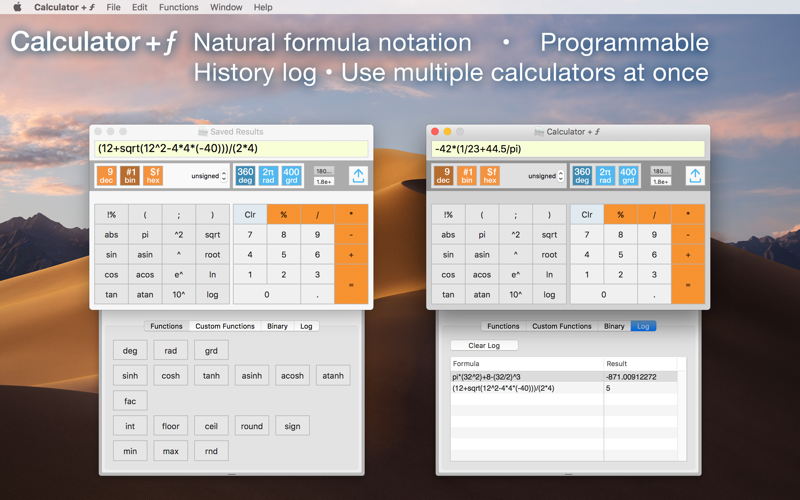Select log row pi*(32^2)+8-(32/2)^3
800x500 pixels.
coord(564,377)
